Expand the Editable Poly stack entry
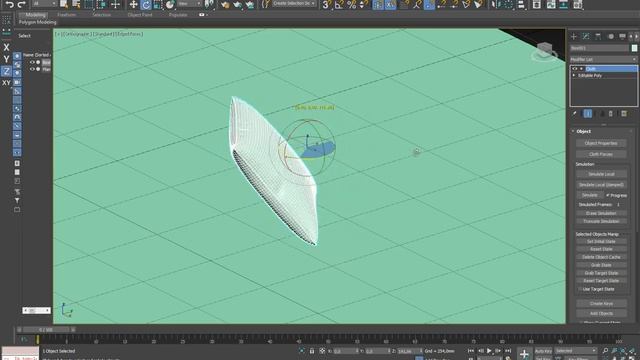640x360 pixels. pyautogui.click(x=574, y=76)
